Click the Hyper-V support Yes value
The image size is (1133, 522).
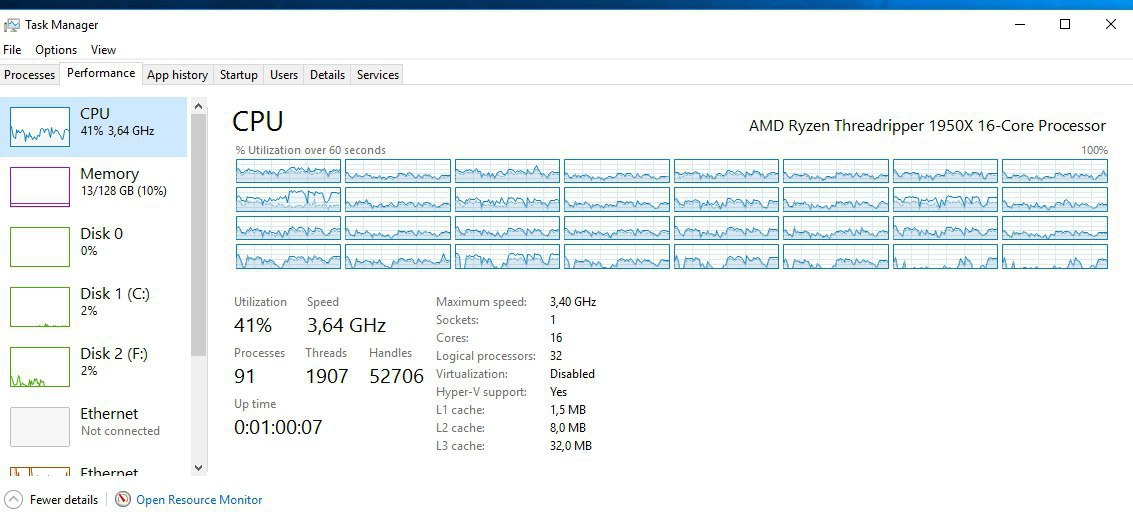tap(559, 392)
